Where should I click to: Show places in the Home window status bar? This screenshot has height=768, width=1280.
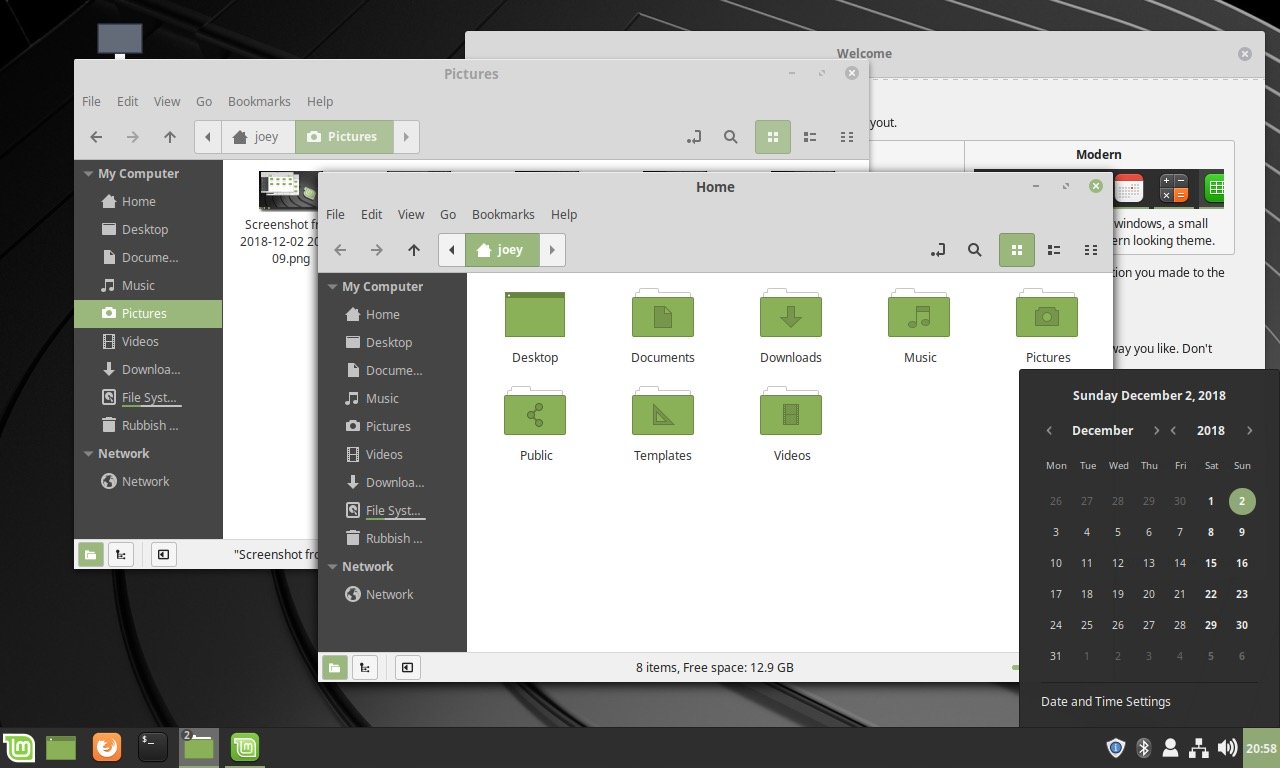pyautogui.click(x=335, y=667)
